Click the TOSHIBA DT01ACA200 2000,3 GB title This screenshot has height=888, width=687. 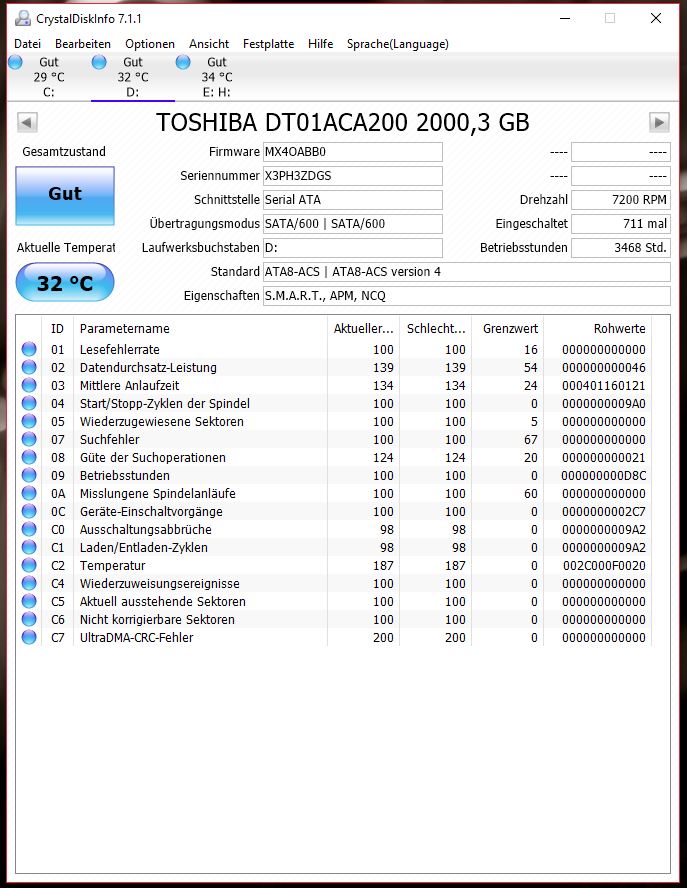pos(343,122)
